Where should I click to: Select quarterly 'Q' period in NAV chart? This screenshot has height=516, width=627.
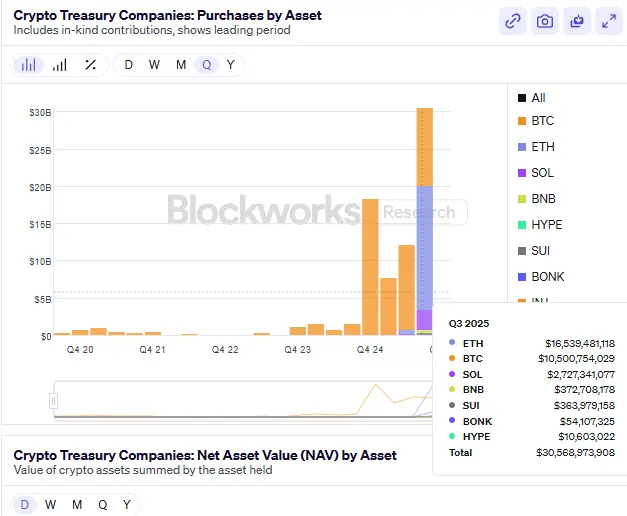click(101, 504)
